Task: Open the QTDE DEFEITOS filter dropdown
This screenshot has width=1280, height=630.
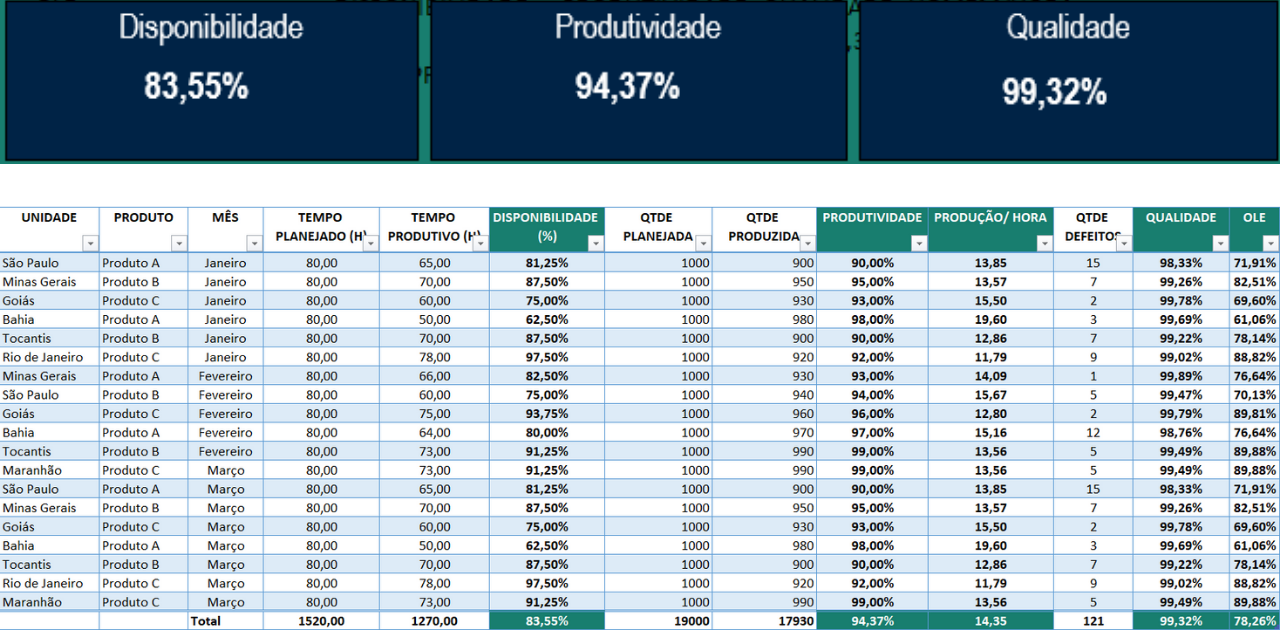Action: click(1123, 243)
